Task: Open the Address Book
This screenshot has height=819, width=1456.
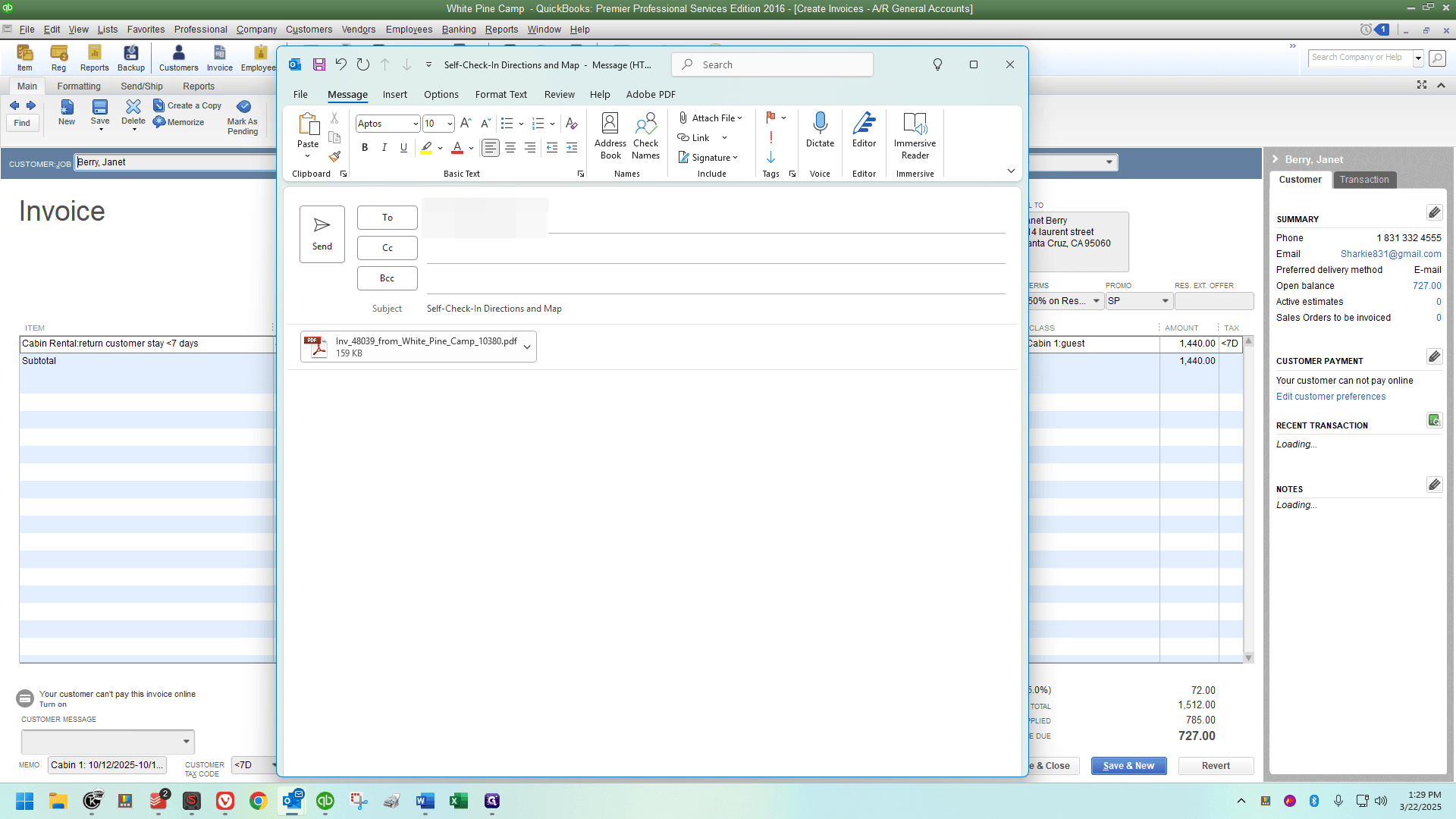Action: point(610,136)
